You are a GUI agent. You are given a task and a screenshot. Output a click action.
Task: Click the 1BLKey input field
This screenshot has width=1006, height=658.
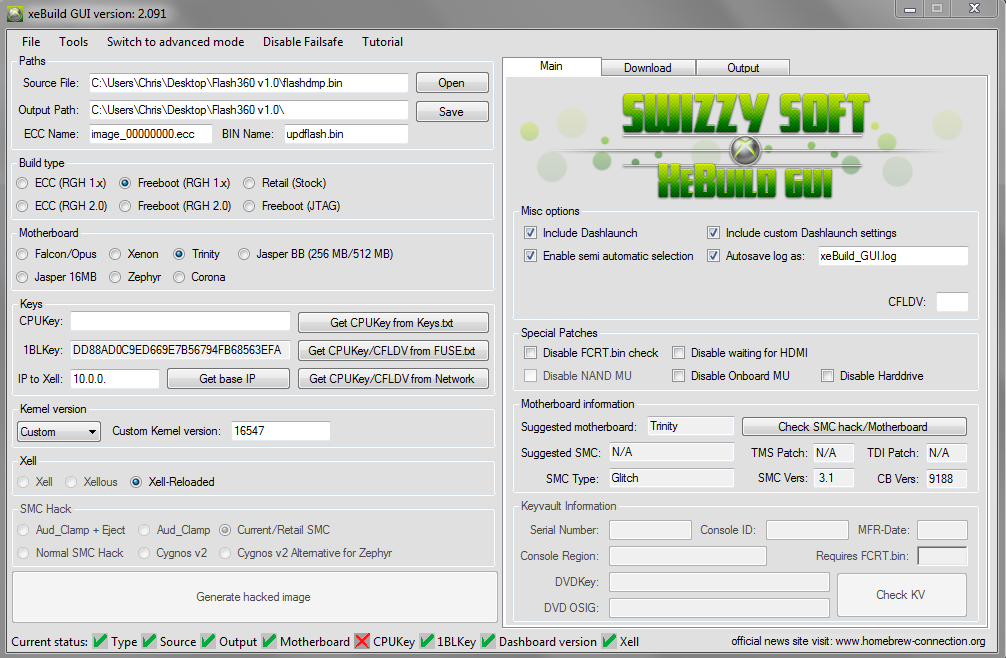180,350
